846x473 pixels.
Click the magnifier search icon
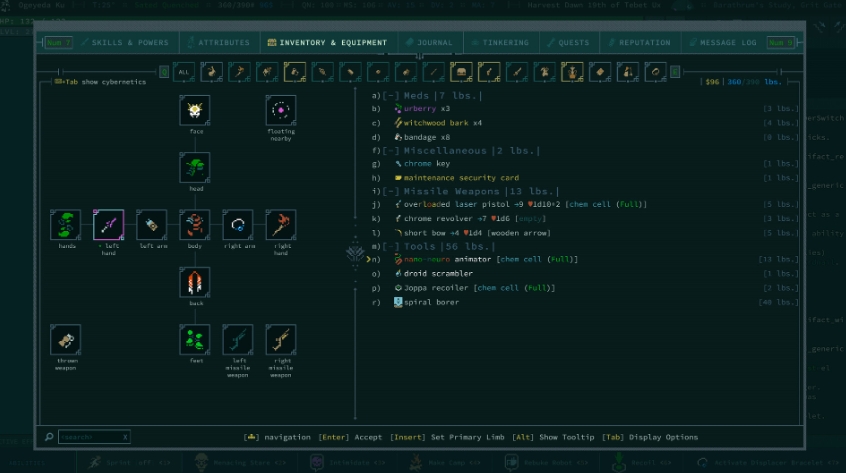point(49,437)
